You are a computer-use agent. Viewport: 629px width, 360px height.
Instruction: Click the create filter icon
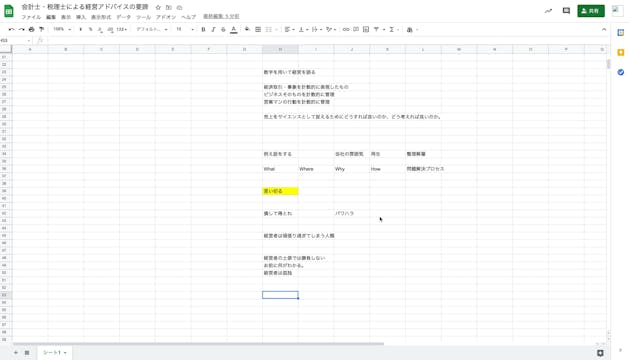[376, 29]
